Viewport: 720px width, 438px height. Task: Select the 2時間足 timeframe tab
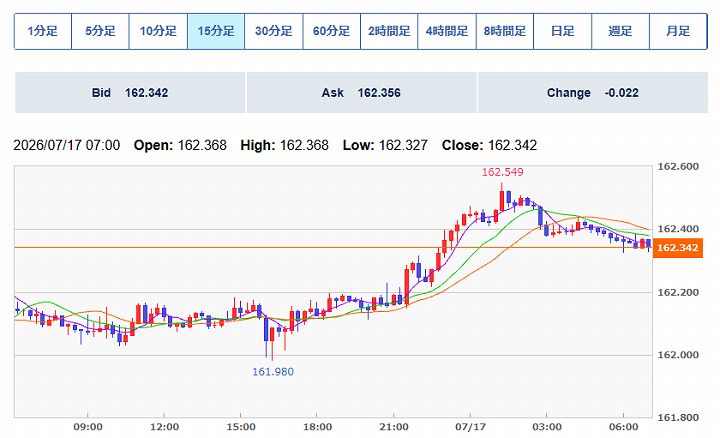point(389,31)
